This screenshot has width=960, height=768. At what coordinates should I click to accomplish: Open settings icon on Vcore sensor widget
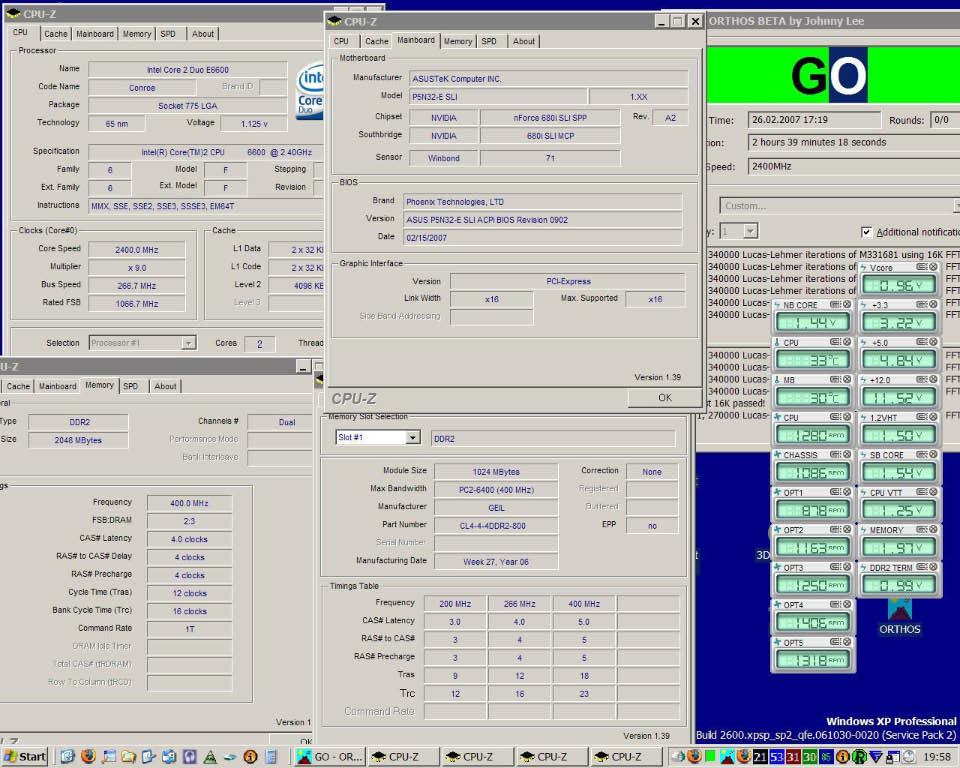[921, 267]
